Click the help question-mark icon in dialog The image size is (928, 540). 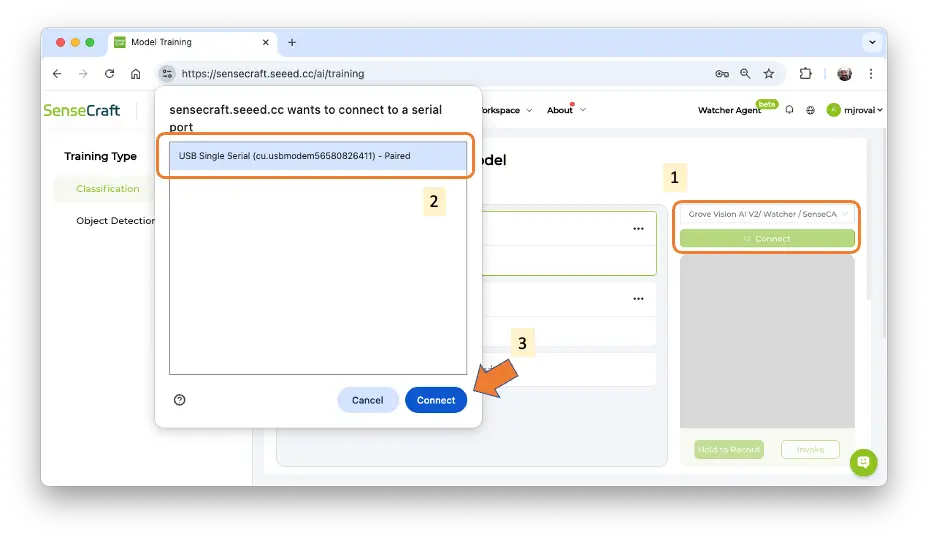180,400
